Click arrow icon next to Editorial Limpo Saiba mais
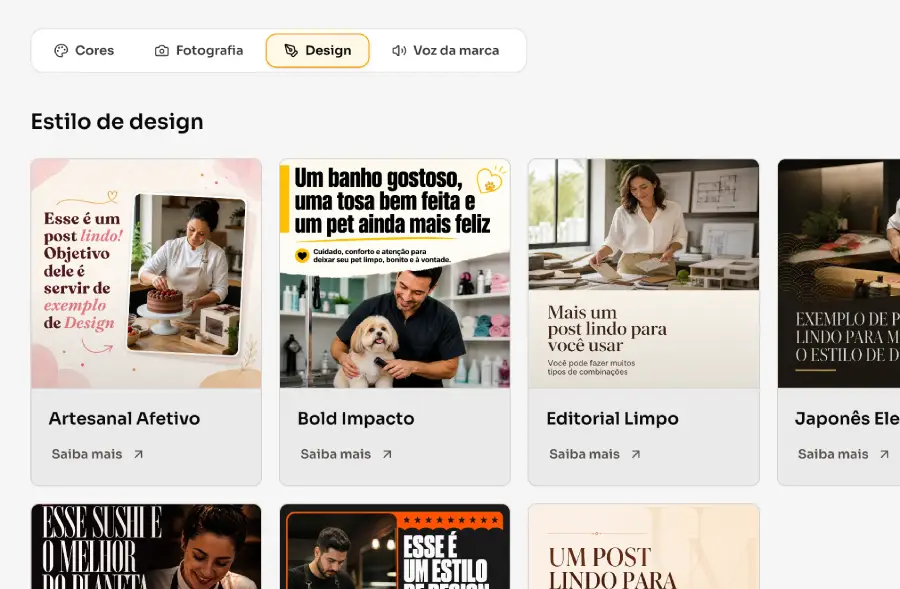The width and height of the screenshot is (900, 589). 636,454
